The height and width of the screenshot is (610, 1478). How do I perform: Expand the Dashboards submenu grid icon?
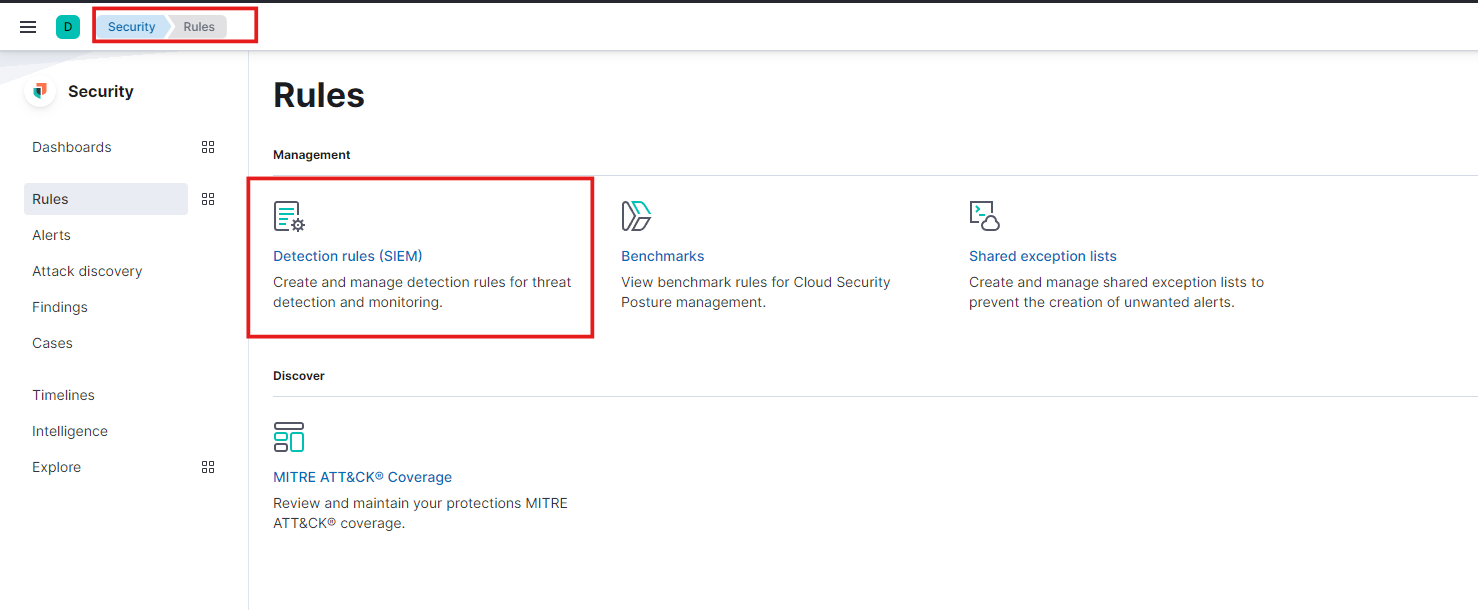[208, 147]
